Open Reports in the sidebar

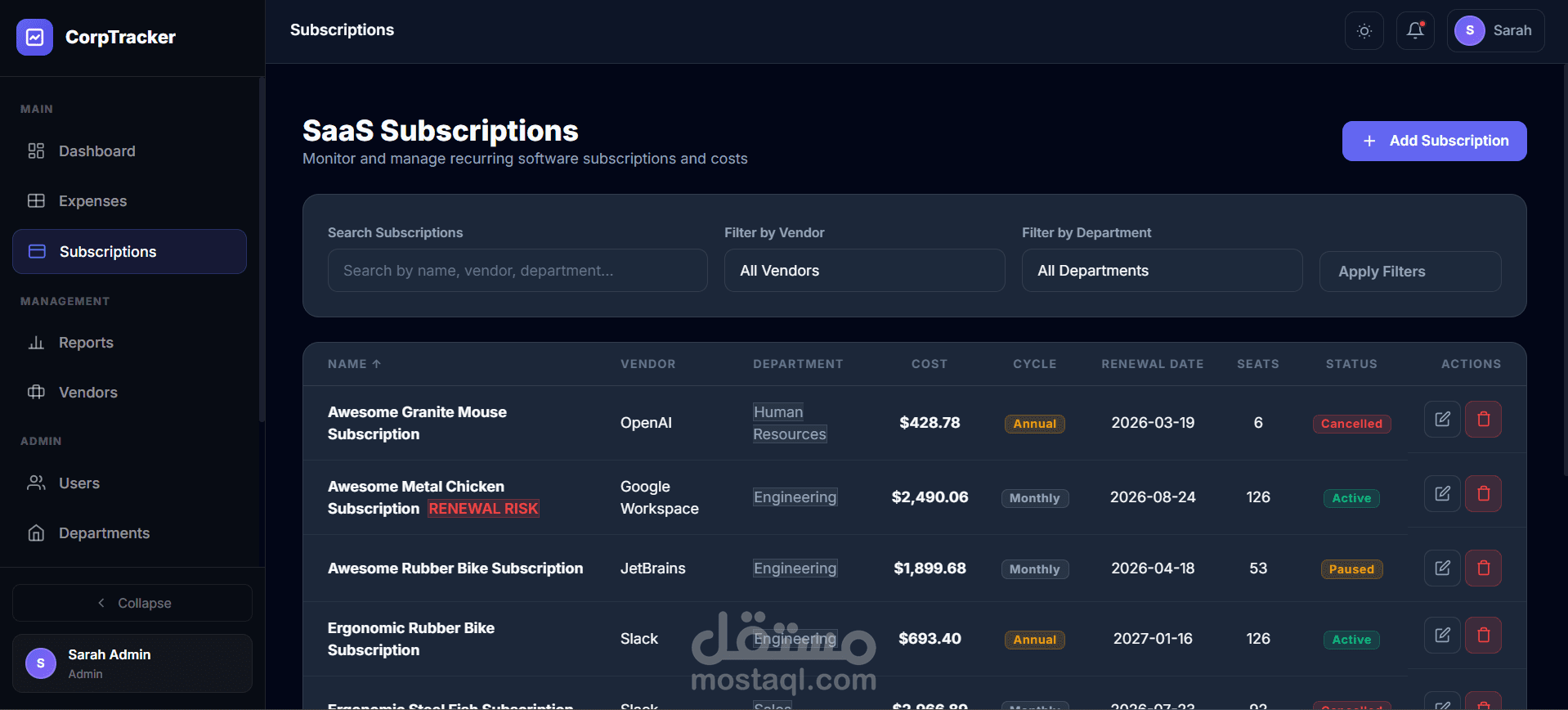click(129, 343)
